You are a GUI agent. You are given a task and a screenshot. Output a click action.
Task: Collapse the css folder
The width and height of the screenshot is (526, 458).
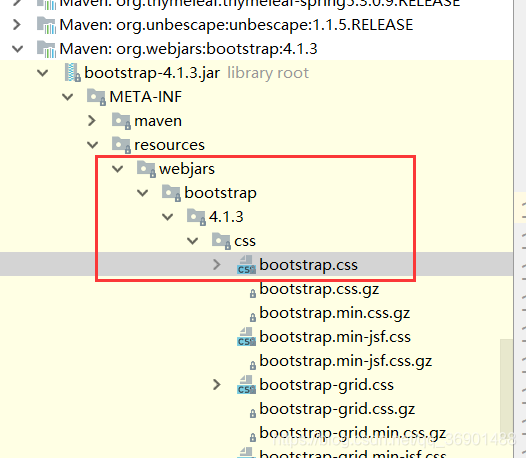pos(193,241)
